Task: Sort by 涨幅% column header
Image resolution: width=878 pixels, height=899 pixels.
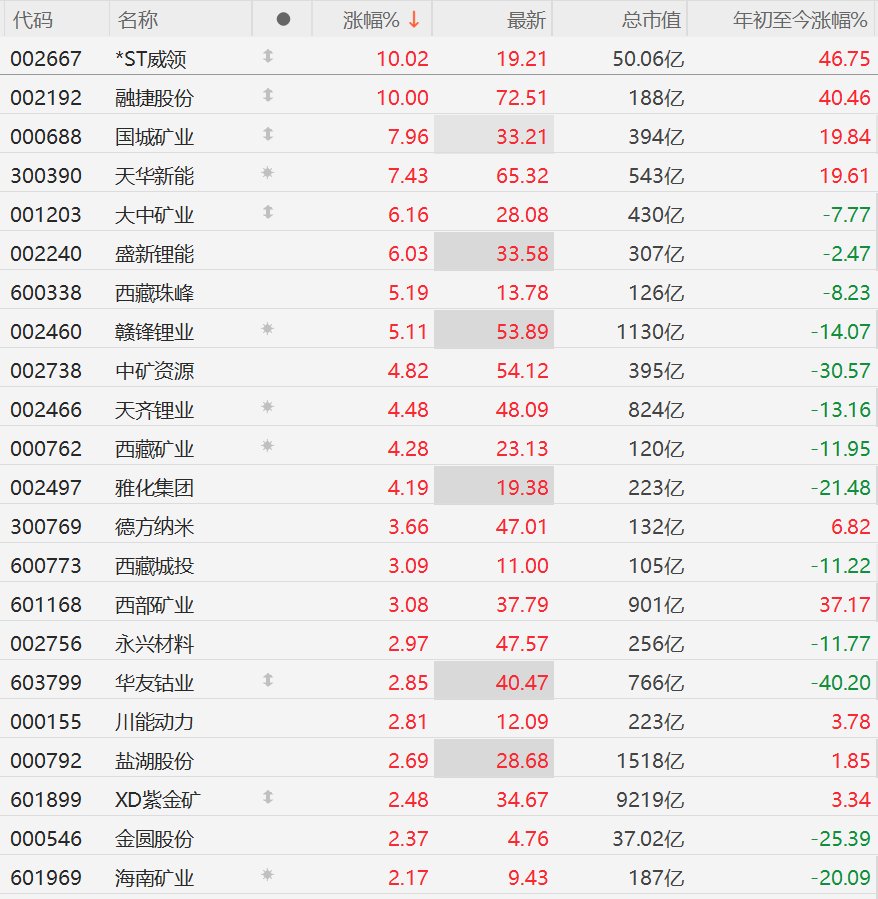Action: 372,20
